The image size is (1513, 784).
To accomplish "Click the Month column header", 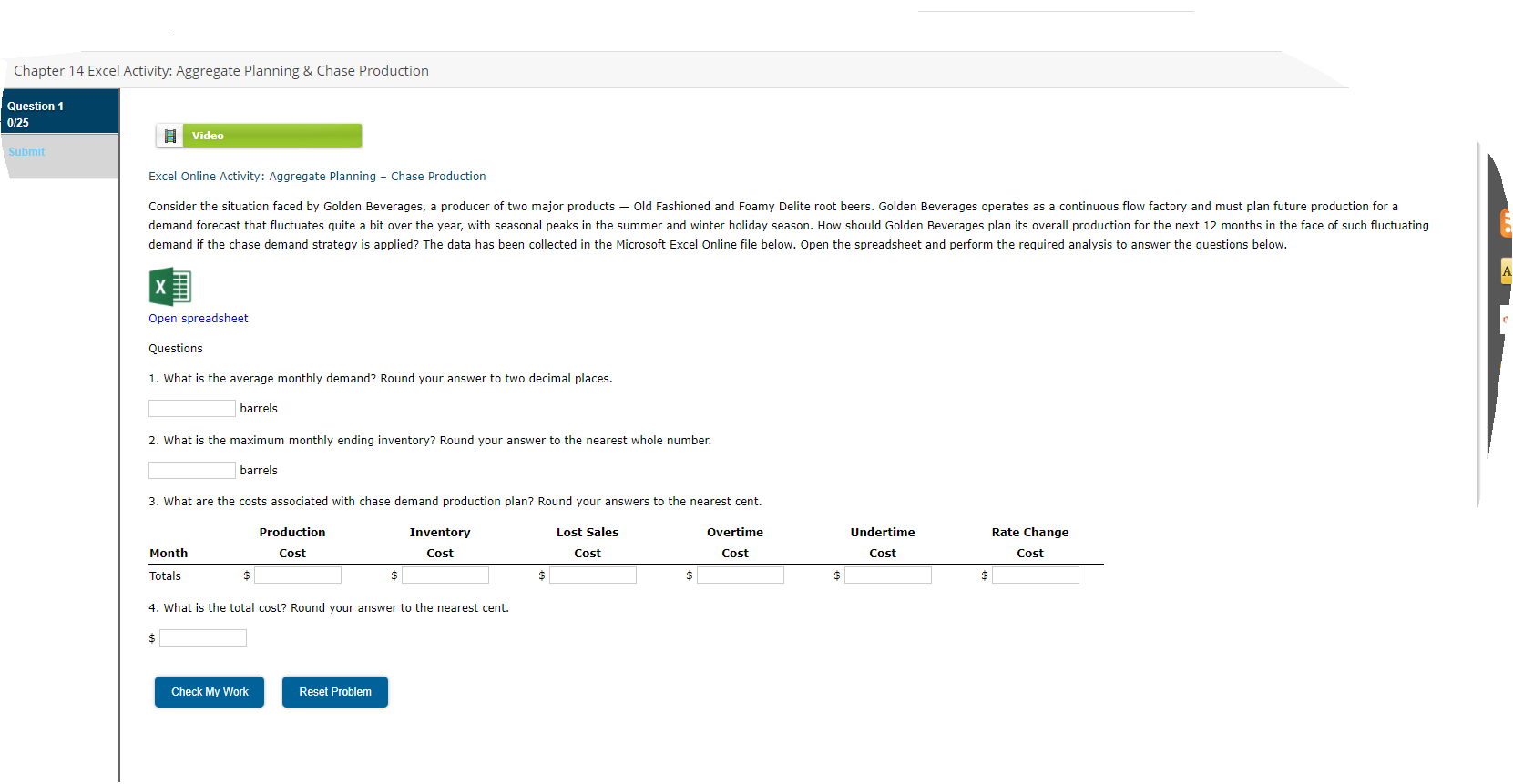I will pyautogui.click(x=169, y=554).
